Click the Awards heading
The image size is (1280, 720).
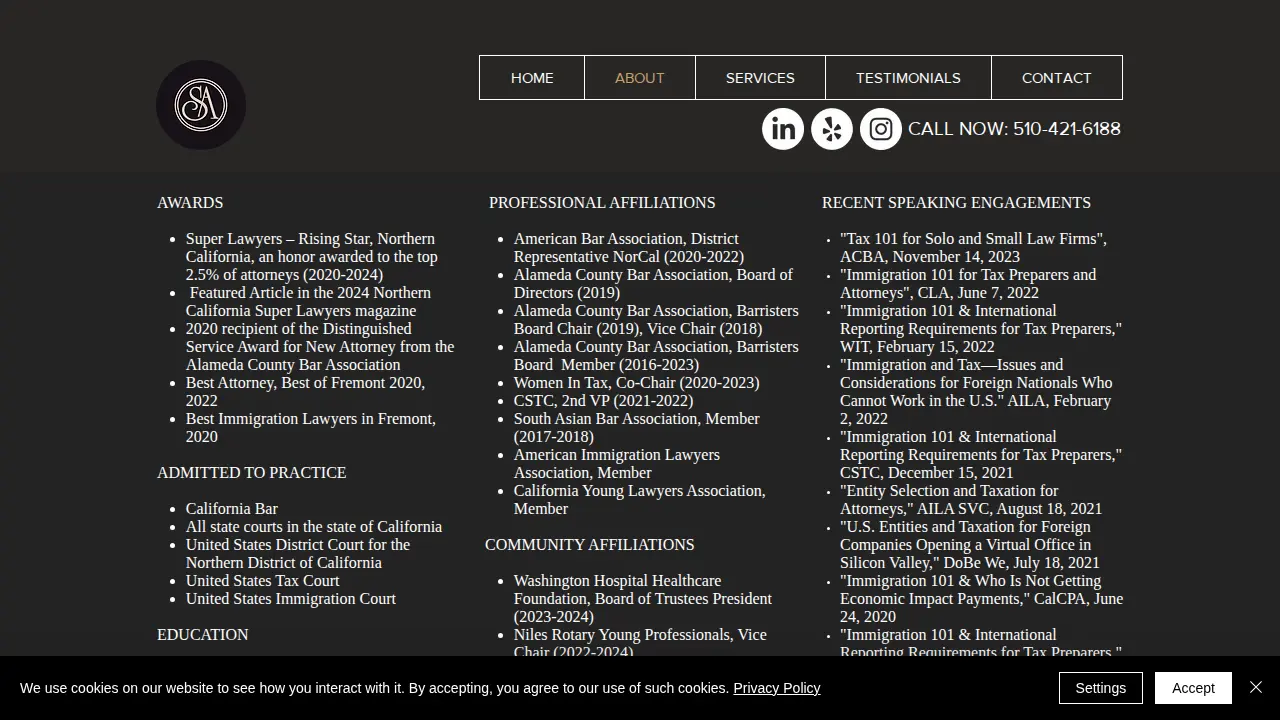[x=190, y=203]
